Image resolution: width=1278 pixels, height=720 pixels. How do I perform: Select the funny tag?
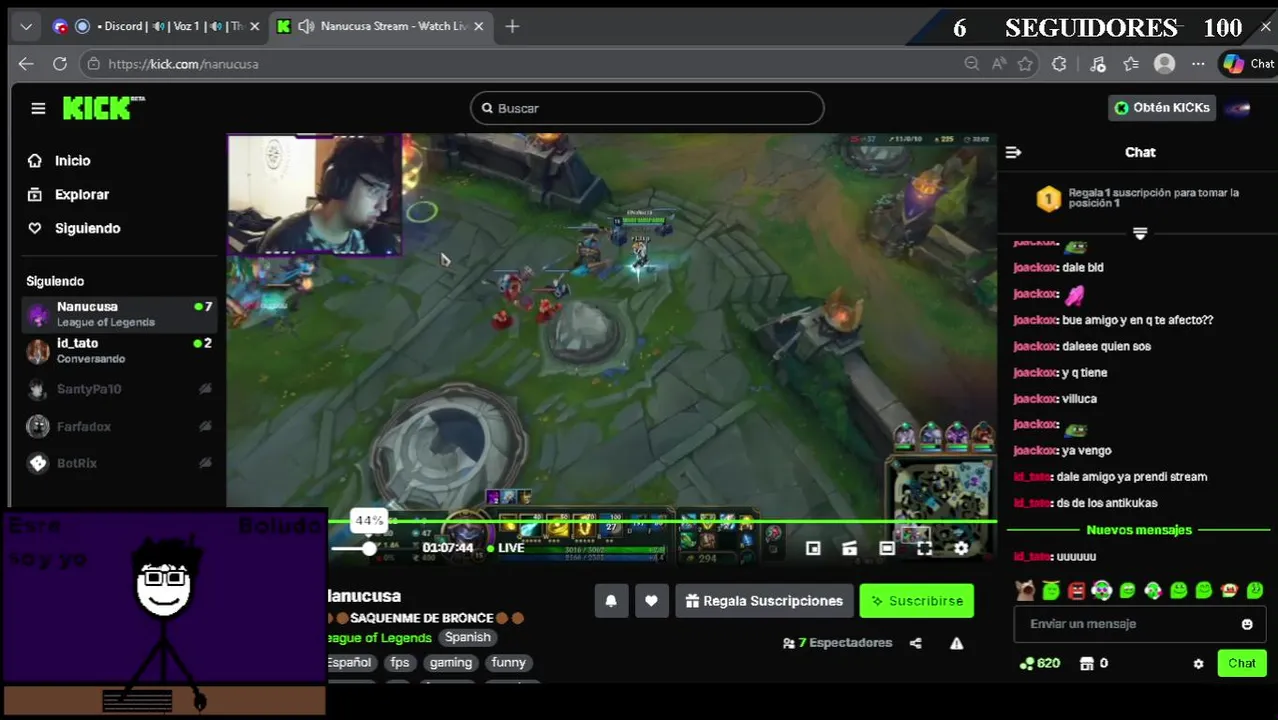coord(508,663)
